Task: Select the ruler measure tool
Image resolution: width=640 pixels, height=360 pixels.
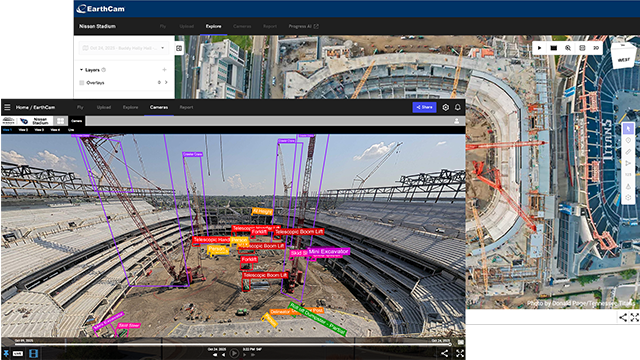Action: pos(628,152)
